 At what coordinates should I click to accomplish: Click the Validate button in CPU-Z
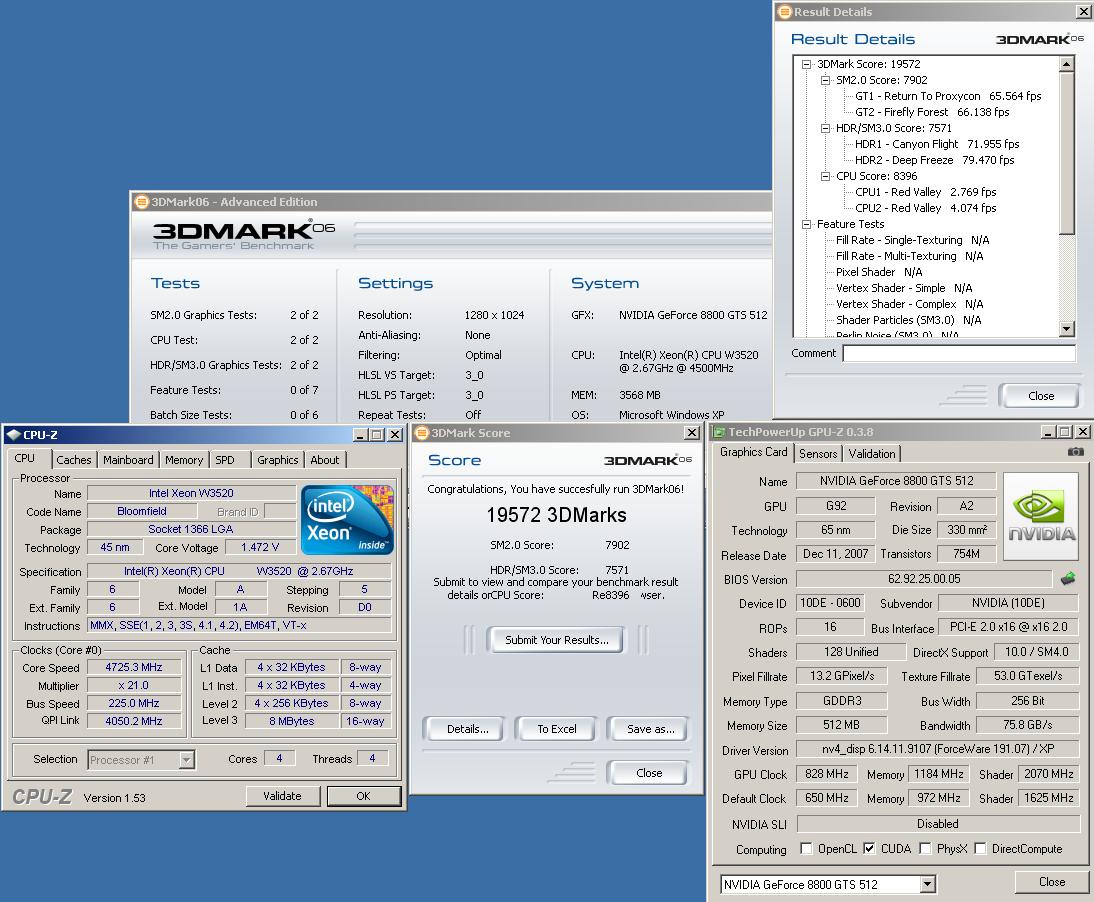tap(282, 796)
